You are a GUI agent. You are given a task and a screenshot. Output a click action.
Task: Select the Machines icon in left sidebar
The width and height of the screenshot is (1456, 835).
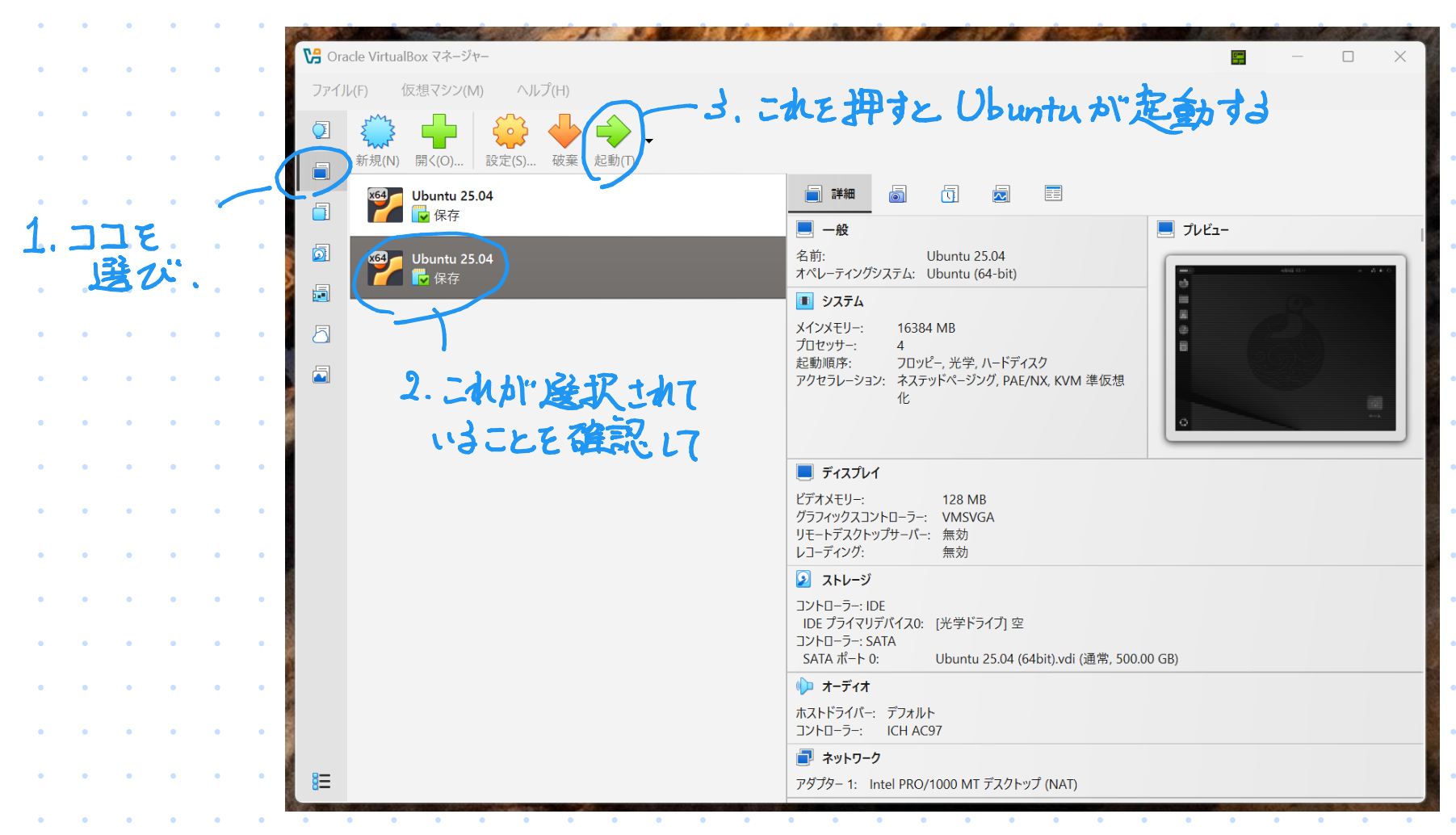[x=321, y=171]
